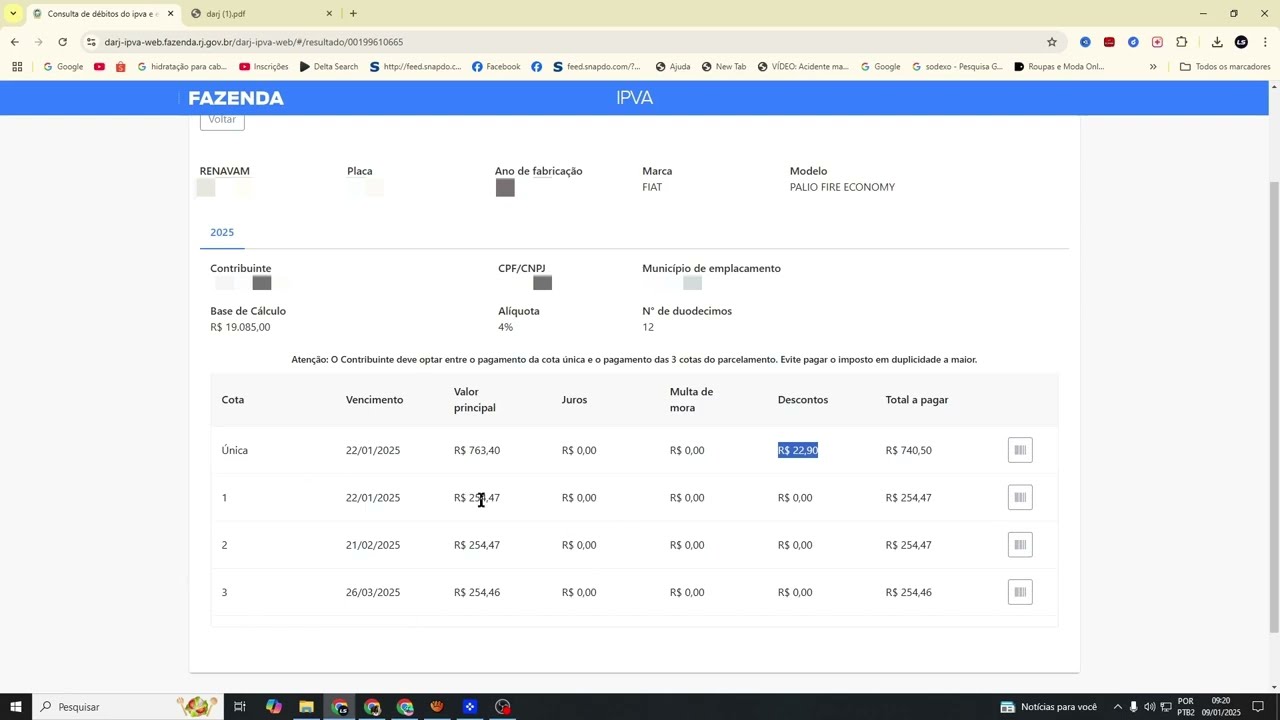
Task: Open the apps grid in bookmarks bar
Action: pyautogui.click(x=17, y=67)
